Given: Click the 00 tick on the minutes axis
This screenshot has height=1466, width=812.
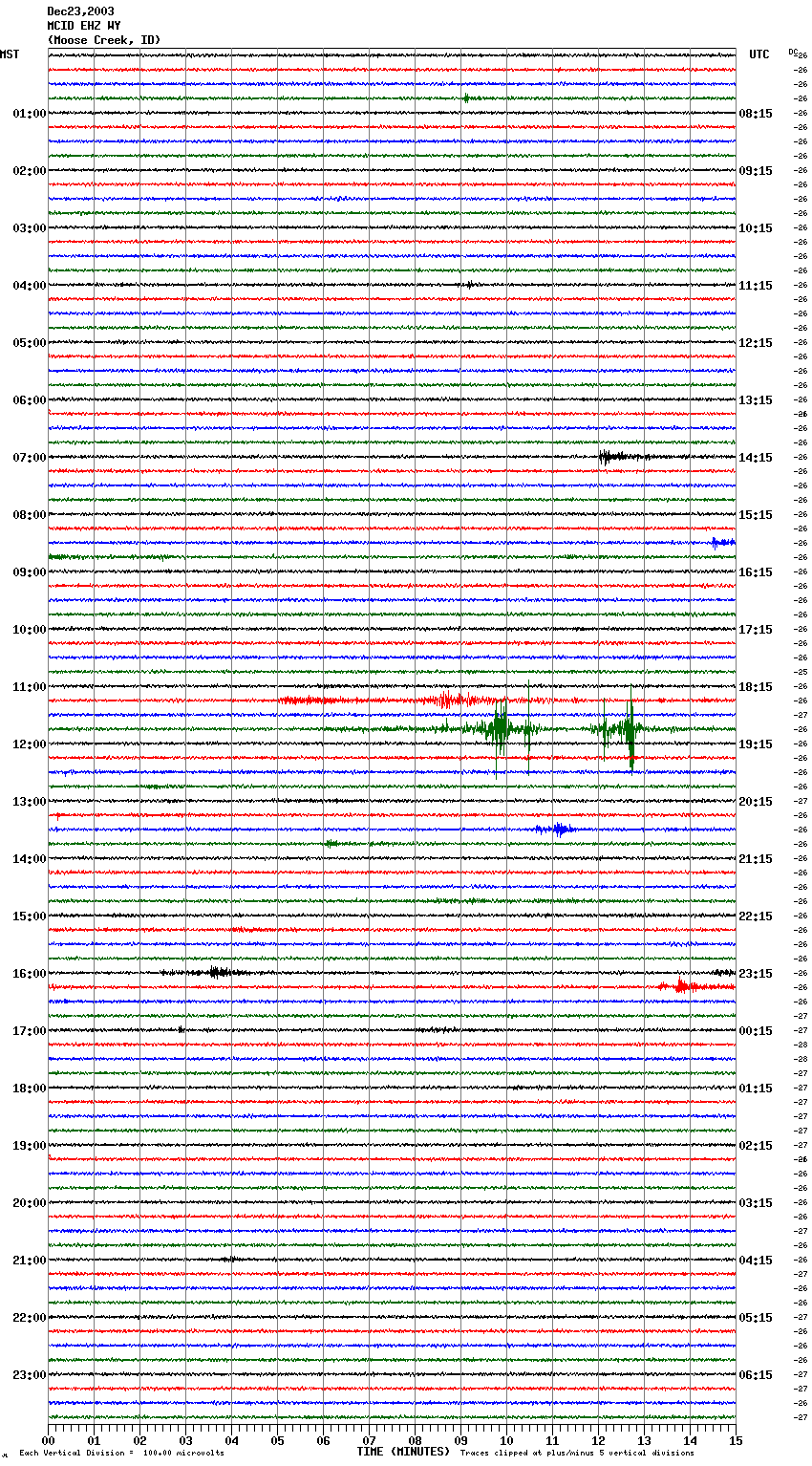Looking at the screenshot, I should (48, 1440).
